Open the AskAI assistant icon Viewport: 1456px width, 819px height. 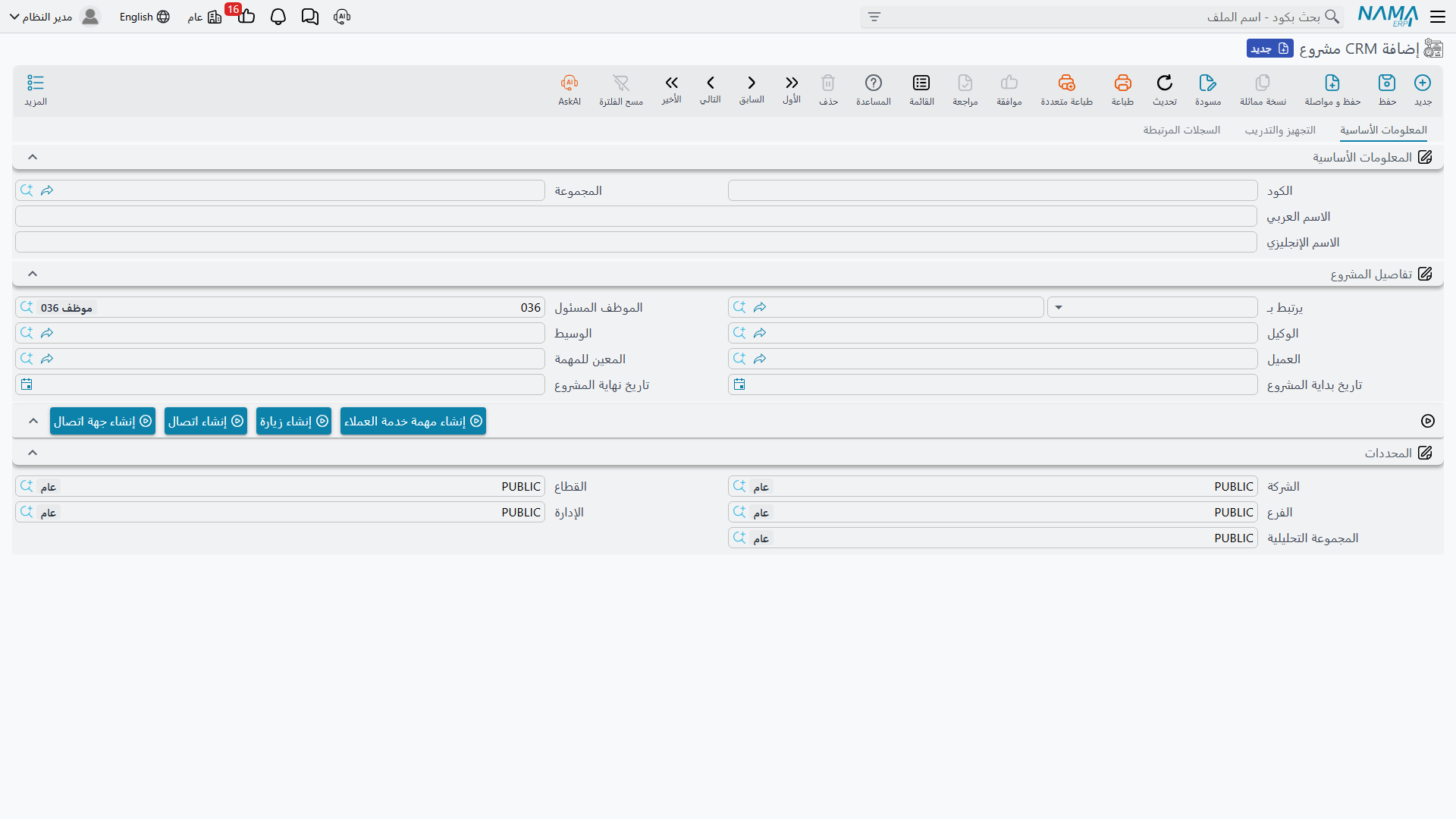pyautogui.click(x=570, y=83)
